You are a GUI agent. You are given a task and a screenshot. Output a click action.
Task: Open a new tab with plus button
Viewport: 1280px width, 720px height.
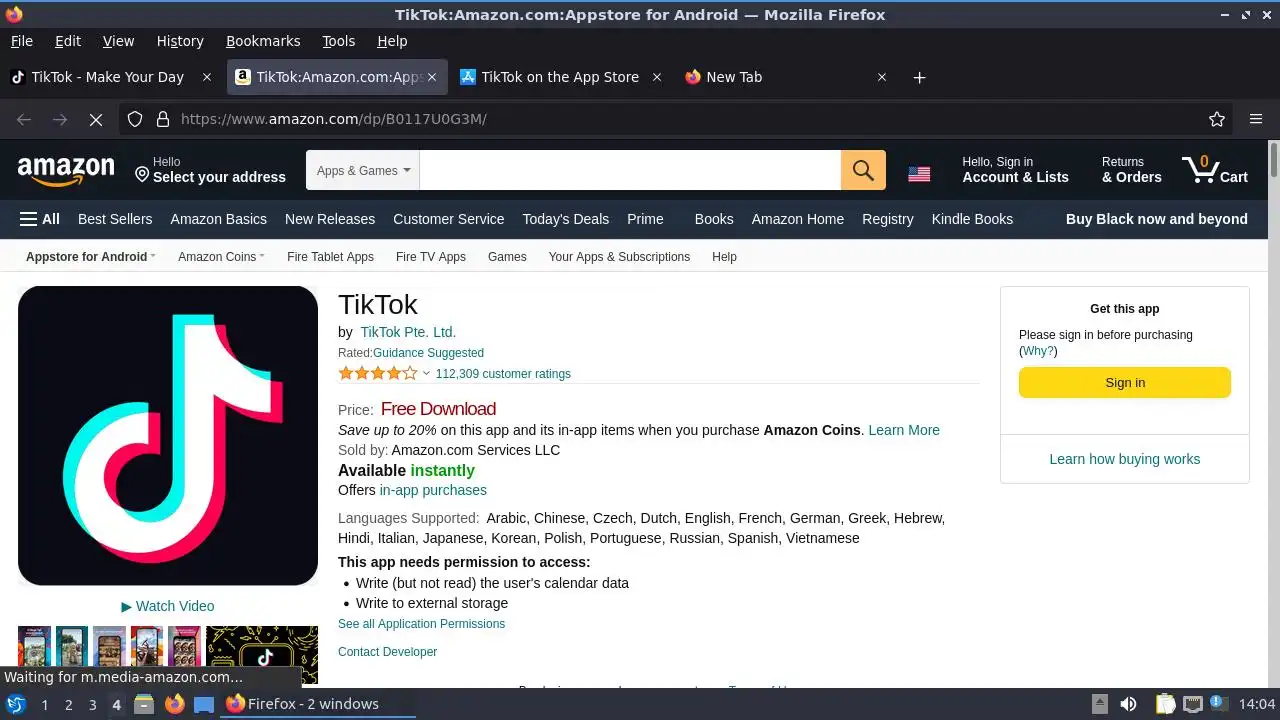919,77
